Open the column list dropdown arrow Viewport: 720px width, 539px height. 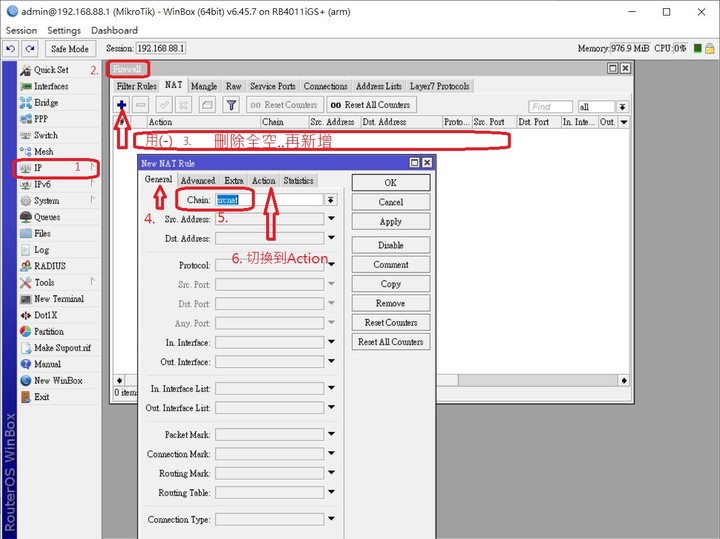(x=624, y=122)
